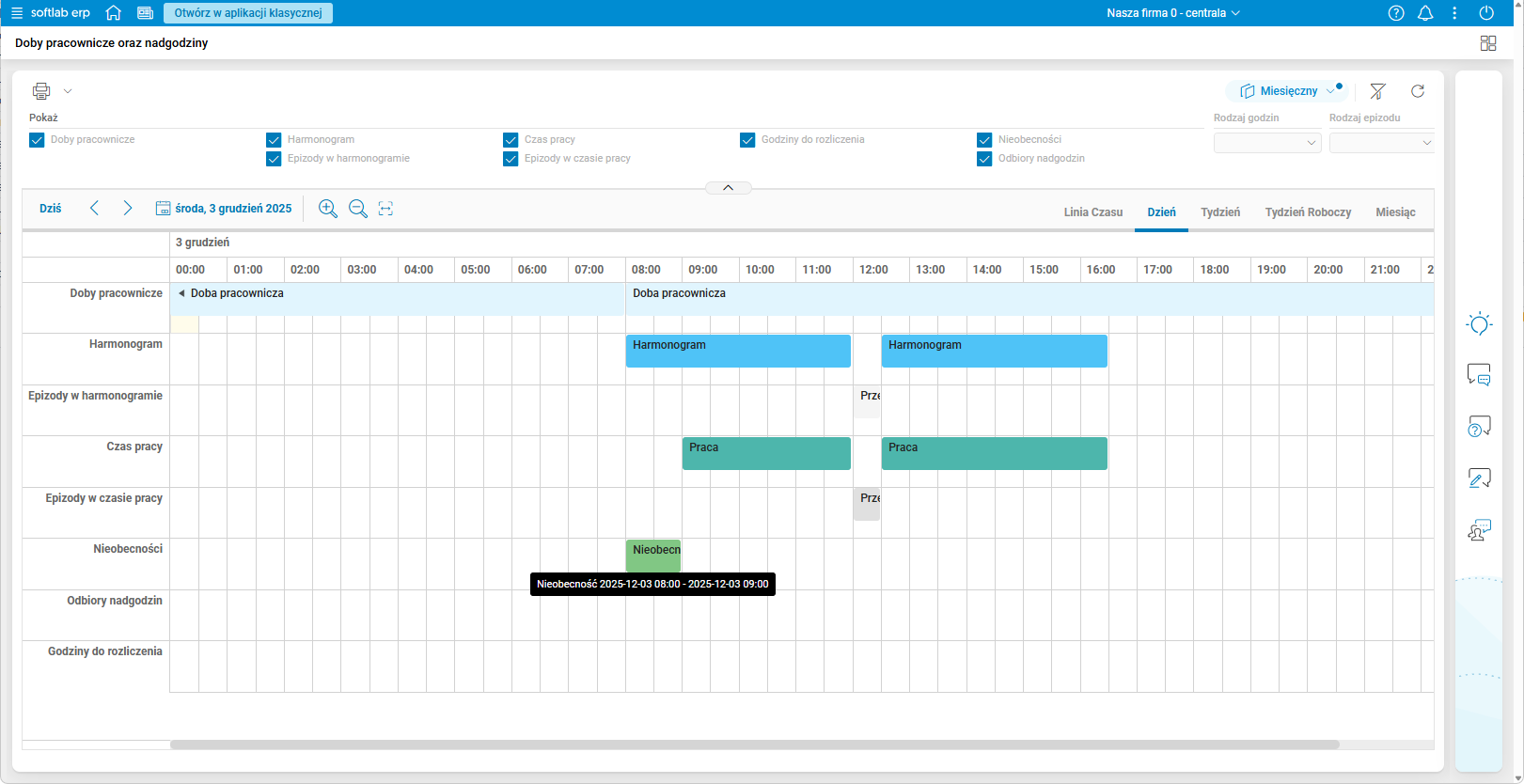Expand the Nasza firma 0 - centrala selector

tap(1173, 13)
